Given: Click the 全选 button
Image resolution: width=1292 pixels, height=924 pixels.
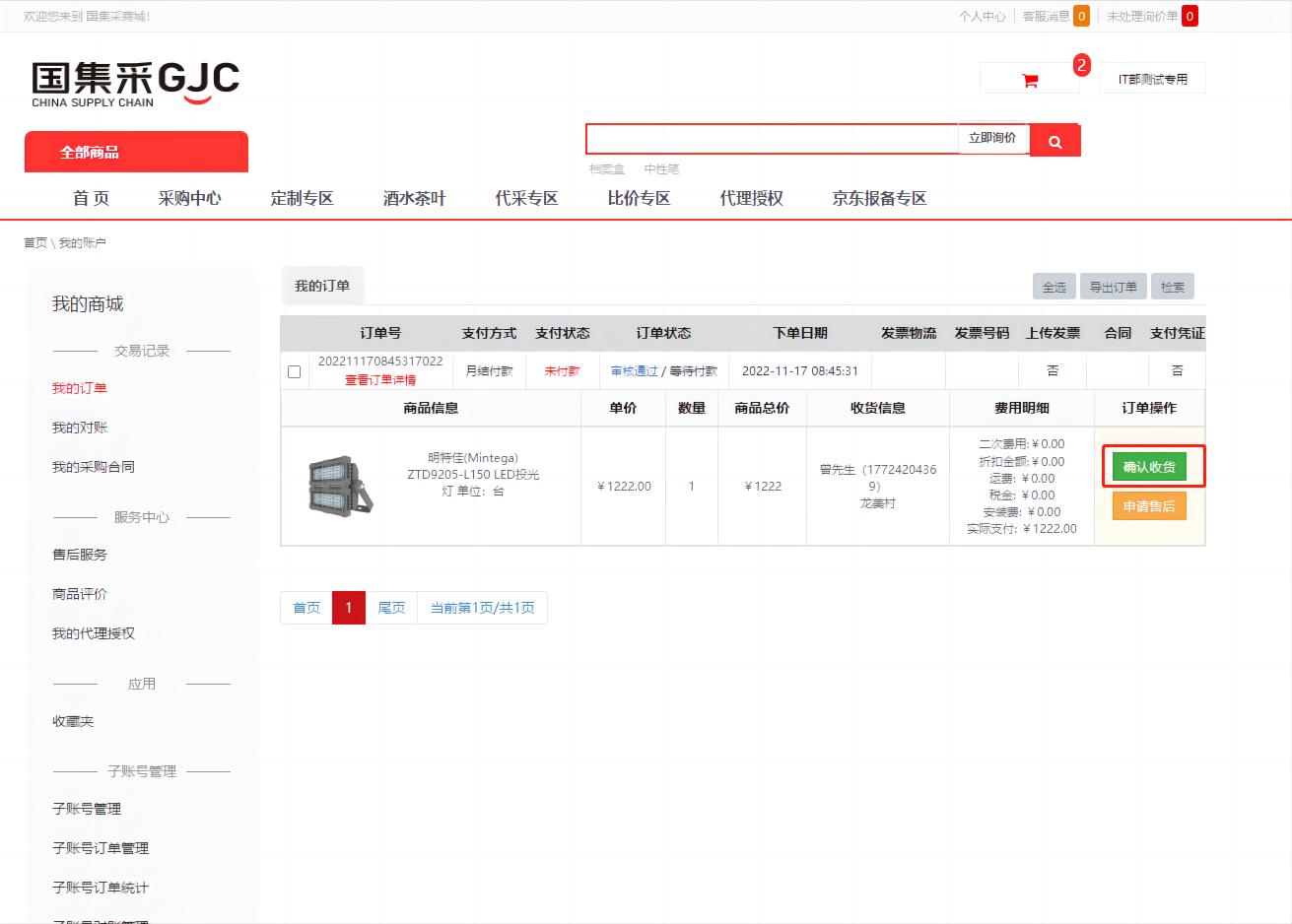Looking at the screenshot, I should 1054,287.
